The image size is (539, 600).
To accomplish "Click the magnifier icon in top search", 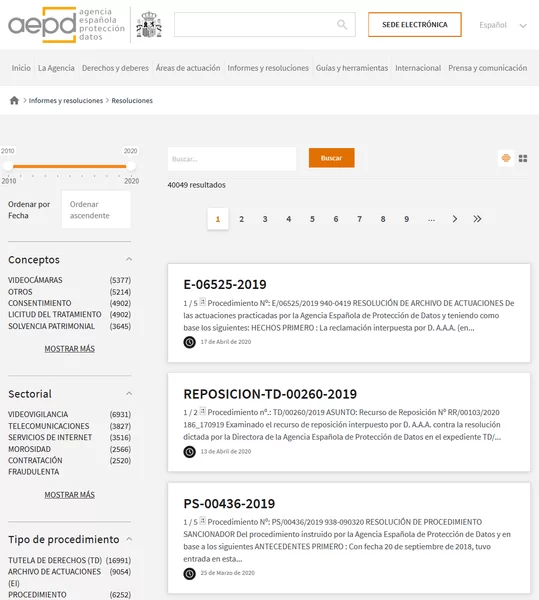I will (x=342, y=24).
